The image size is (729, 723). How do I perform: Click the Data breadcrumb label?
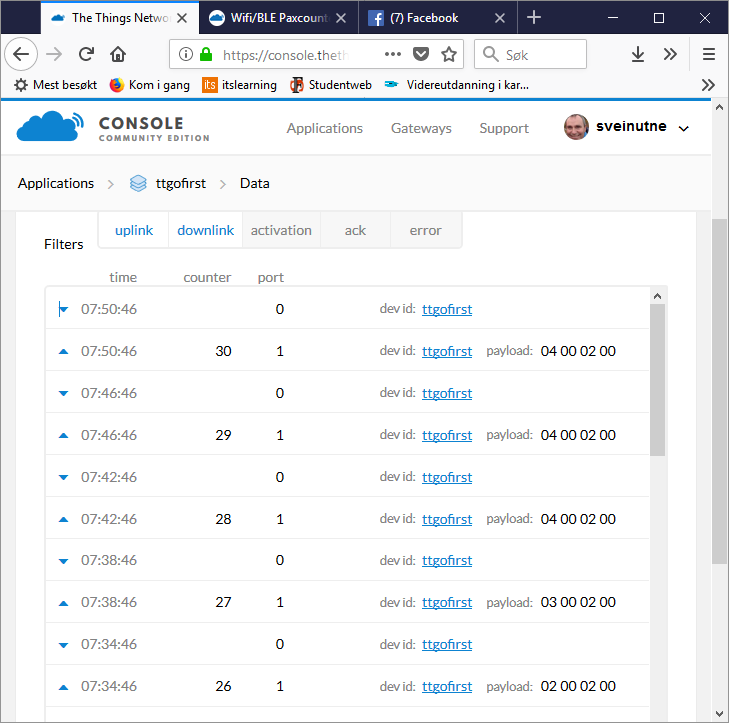(254, 183)
